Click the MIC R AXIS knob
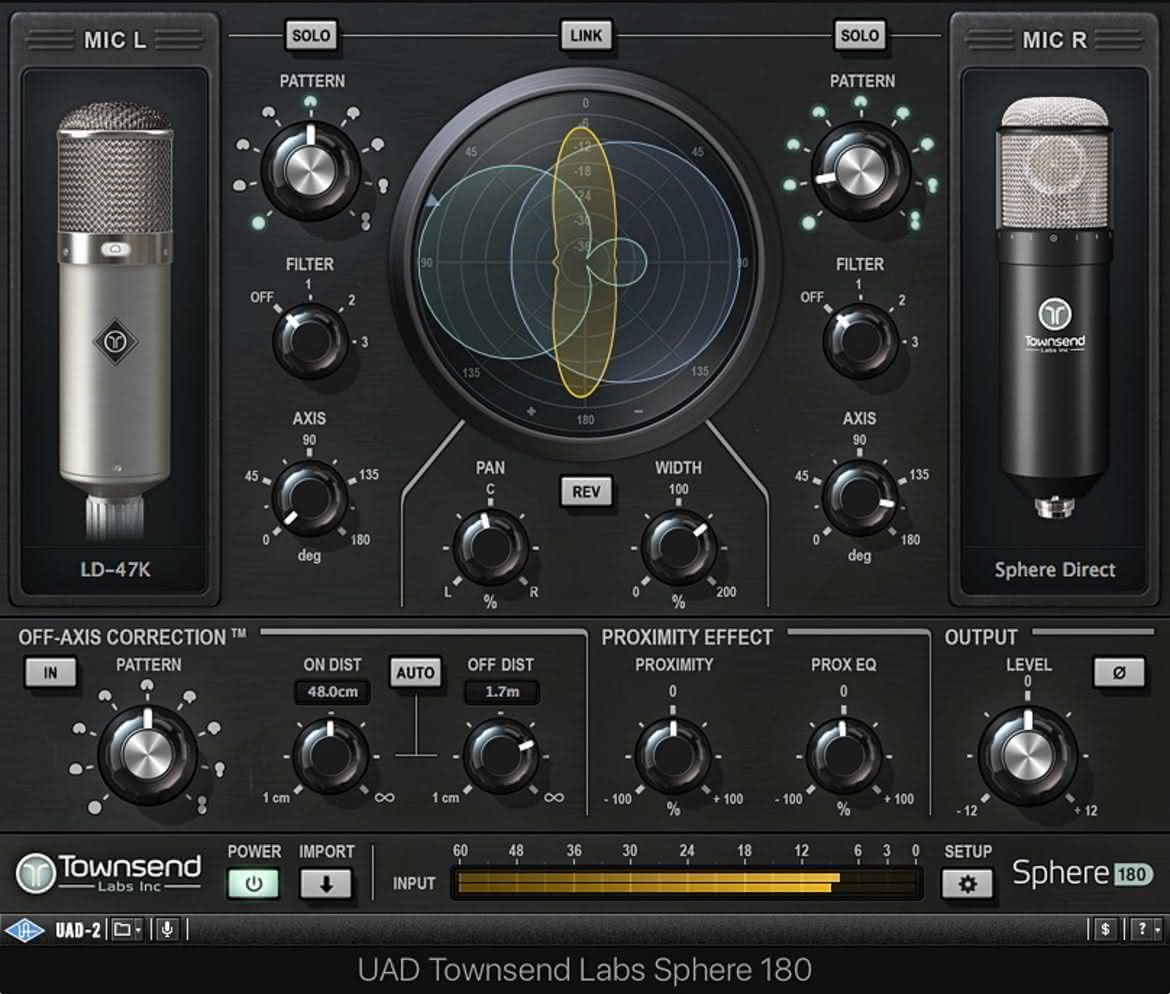 [x=860, y=499]
